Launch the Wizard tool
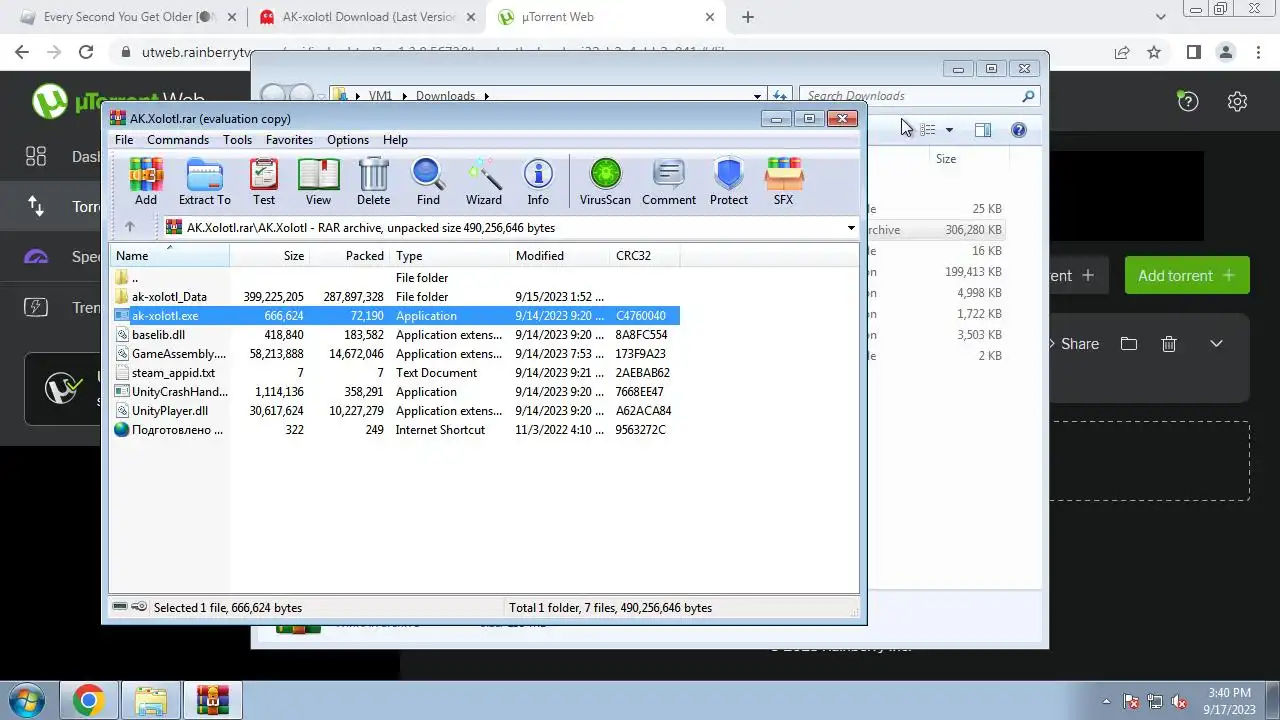This screenshot has height=720, width=1280. [484, 182]
